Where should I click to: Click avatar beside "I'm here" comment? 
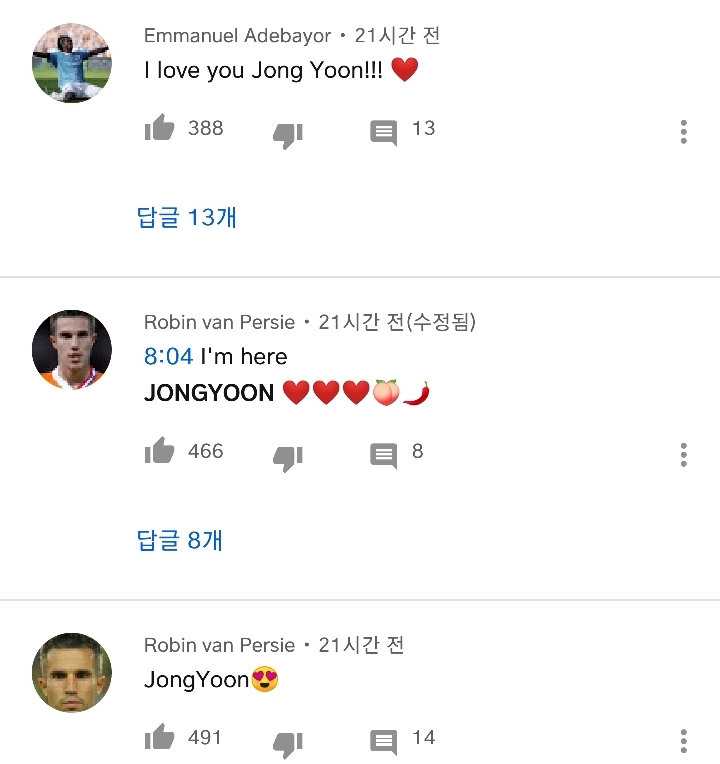tap(72, 350)
